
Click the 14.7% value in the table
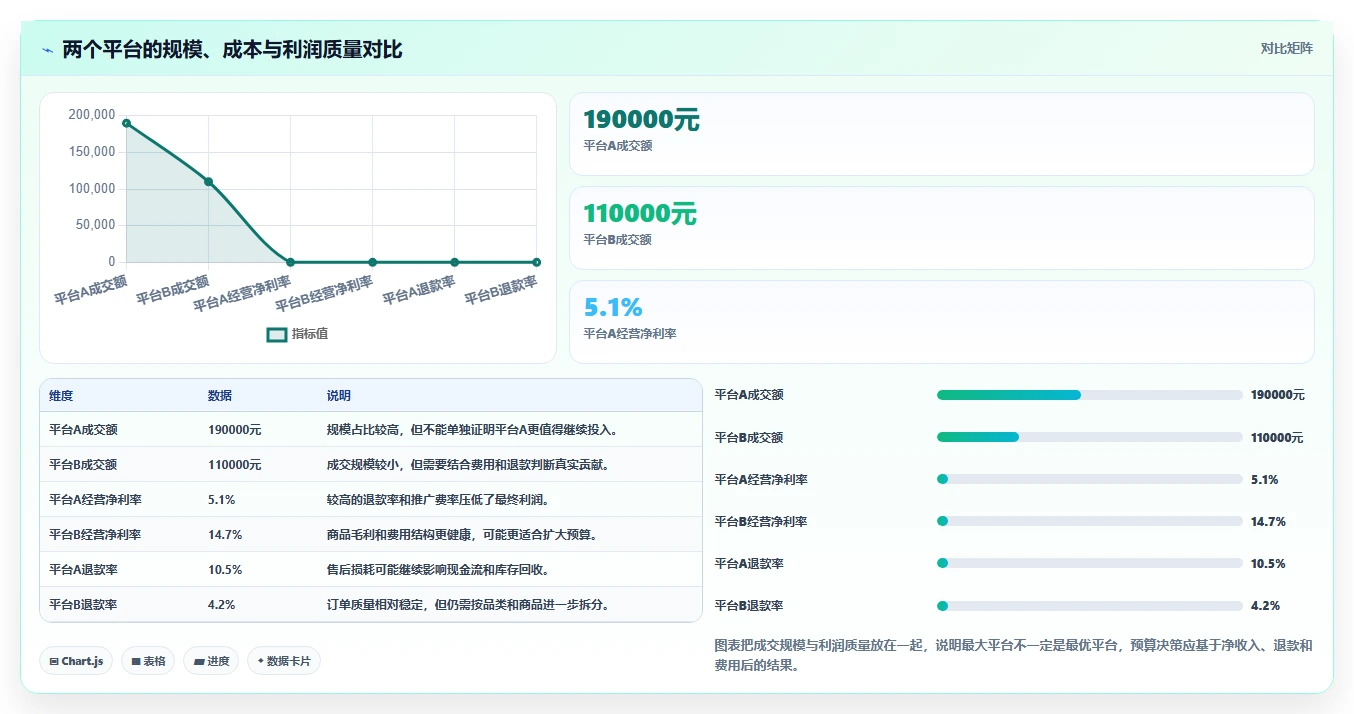(225, 535)
